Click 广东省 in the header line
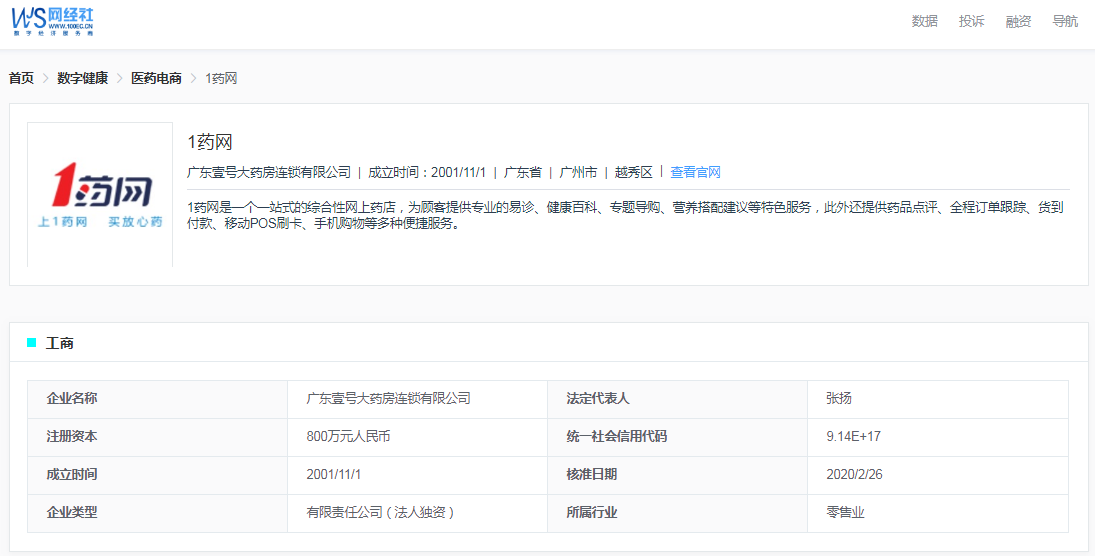1095x556 pixels. (522, 172)
